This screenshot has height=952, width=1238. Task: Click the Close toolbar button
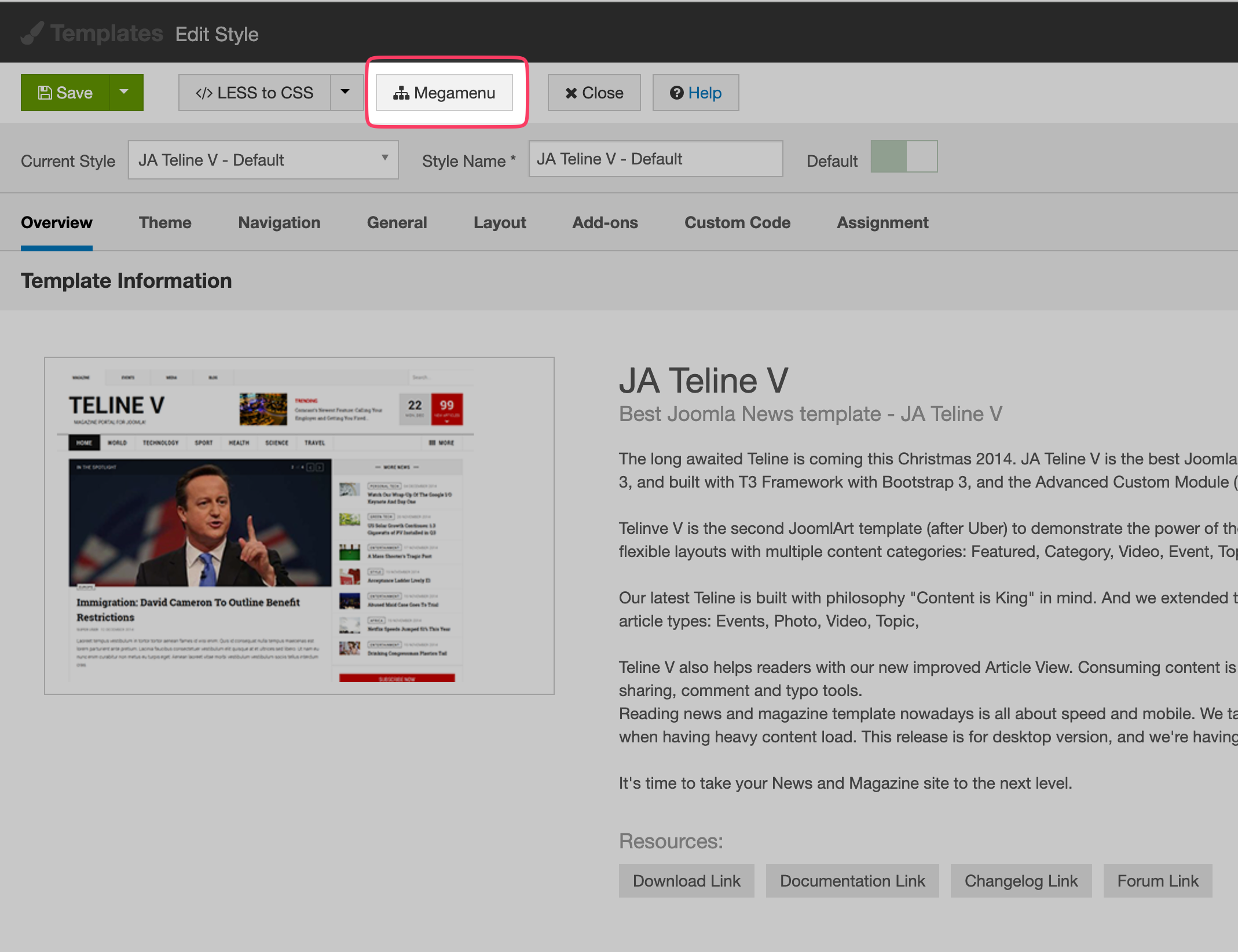[594, 93]
